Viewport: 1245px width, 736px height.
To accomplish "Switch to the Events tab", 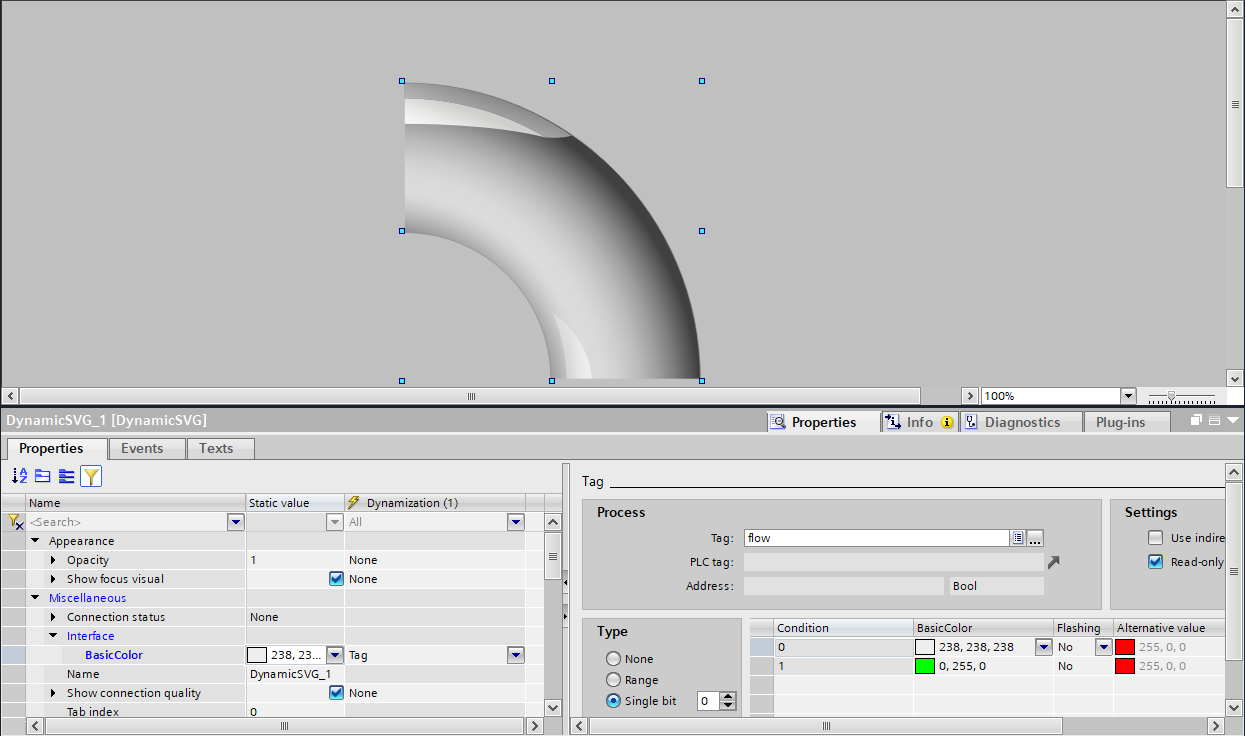I will point(142,448).
